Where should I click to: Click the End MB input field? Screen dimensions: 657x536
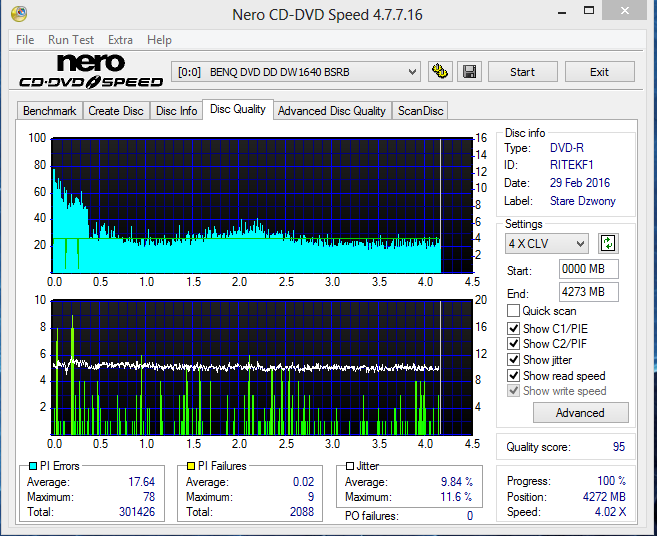point(588,292)
